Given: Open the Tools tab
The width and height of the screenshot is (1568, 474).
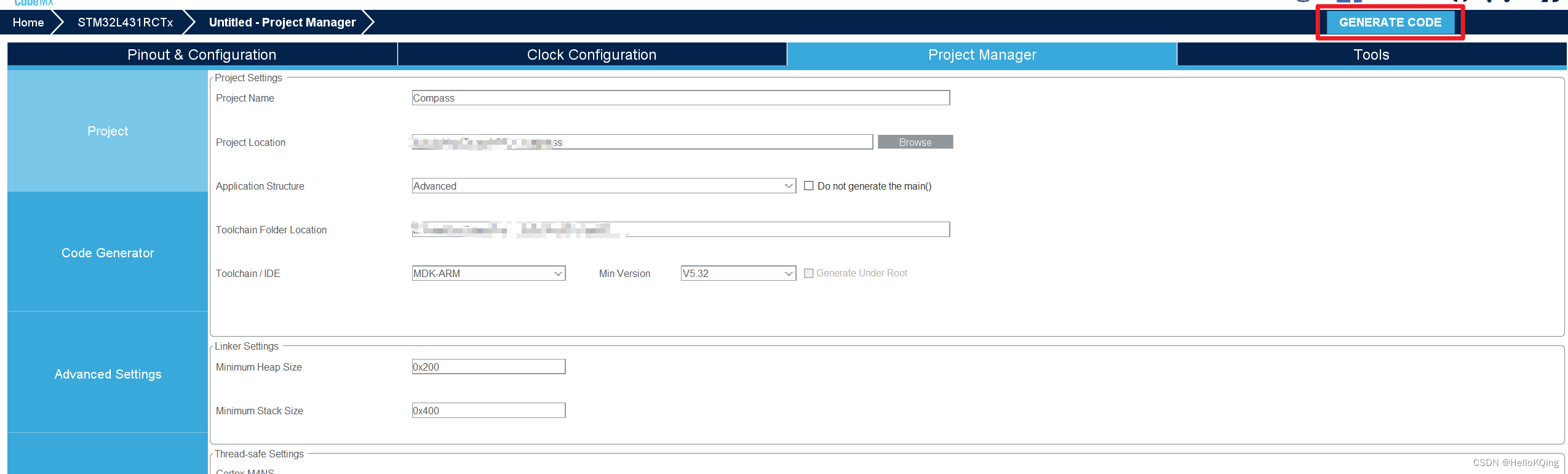Looking at the screenshot, I should [1371, 54].
